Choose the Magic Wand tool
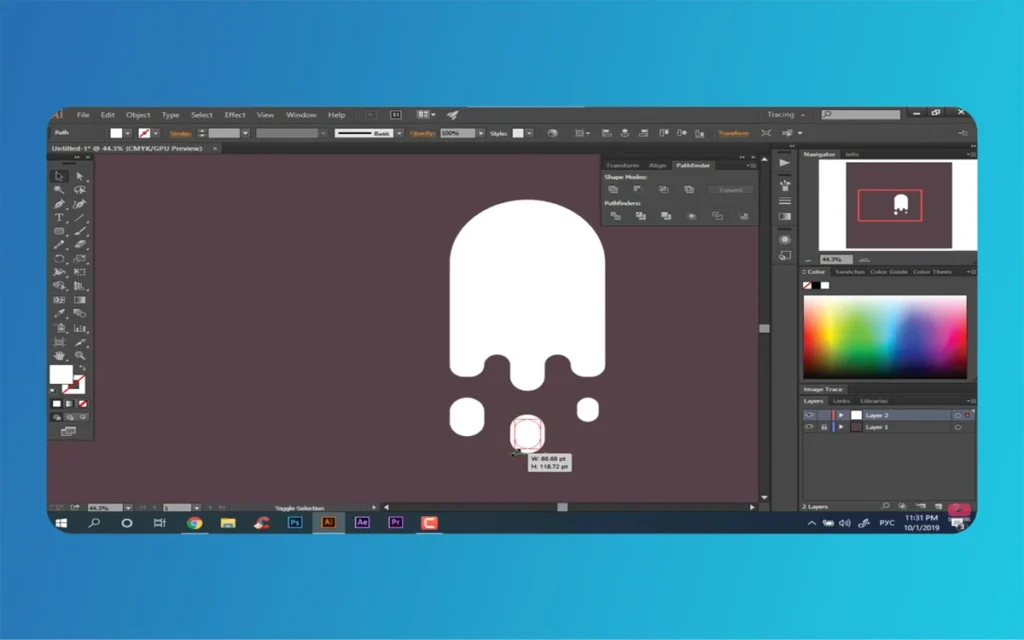The image size is (1024, 640). (x=59, y=190)
